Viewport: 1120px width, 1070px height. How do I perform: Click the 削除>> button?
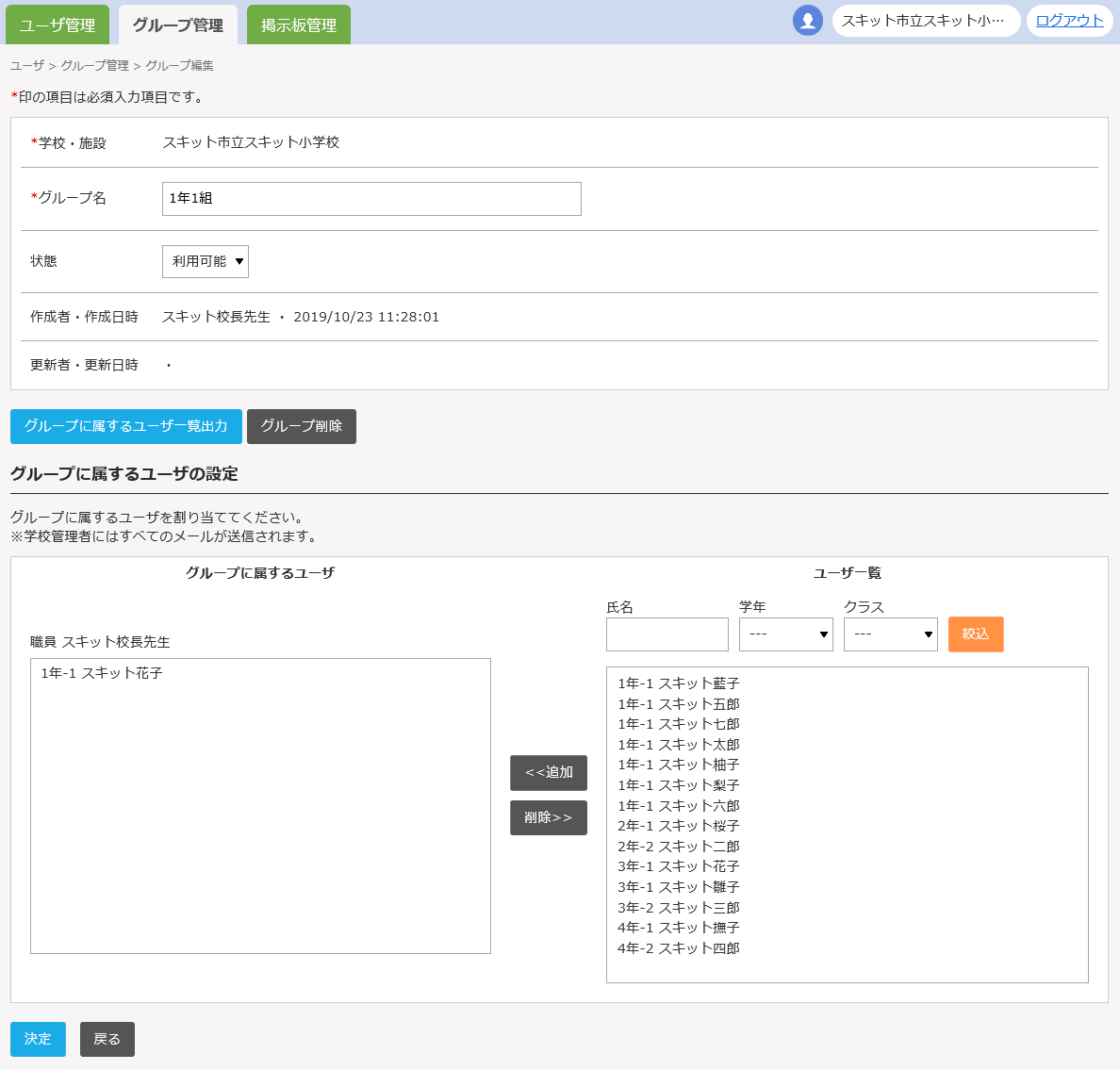coord(549,817)
